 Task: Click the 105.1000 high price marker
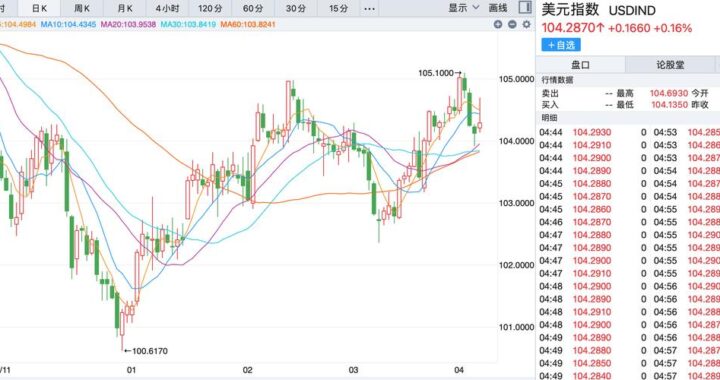[439, 73]
